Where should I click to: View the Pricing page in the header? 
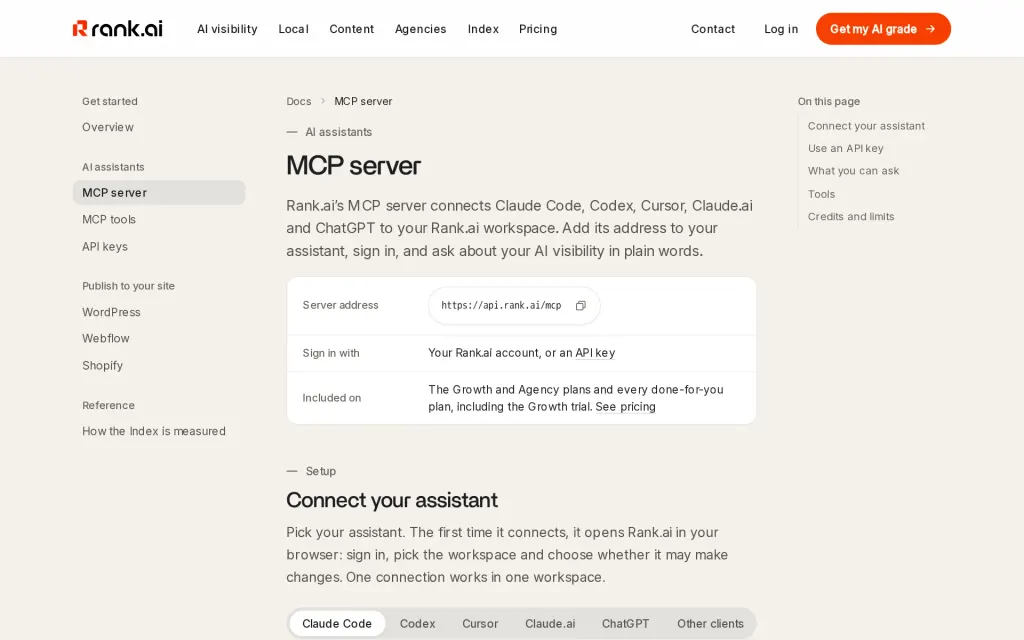coord(538,29)
